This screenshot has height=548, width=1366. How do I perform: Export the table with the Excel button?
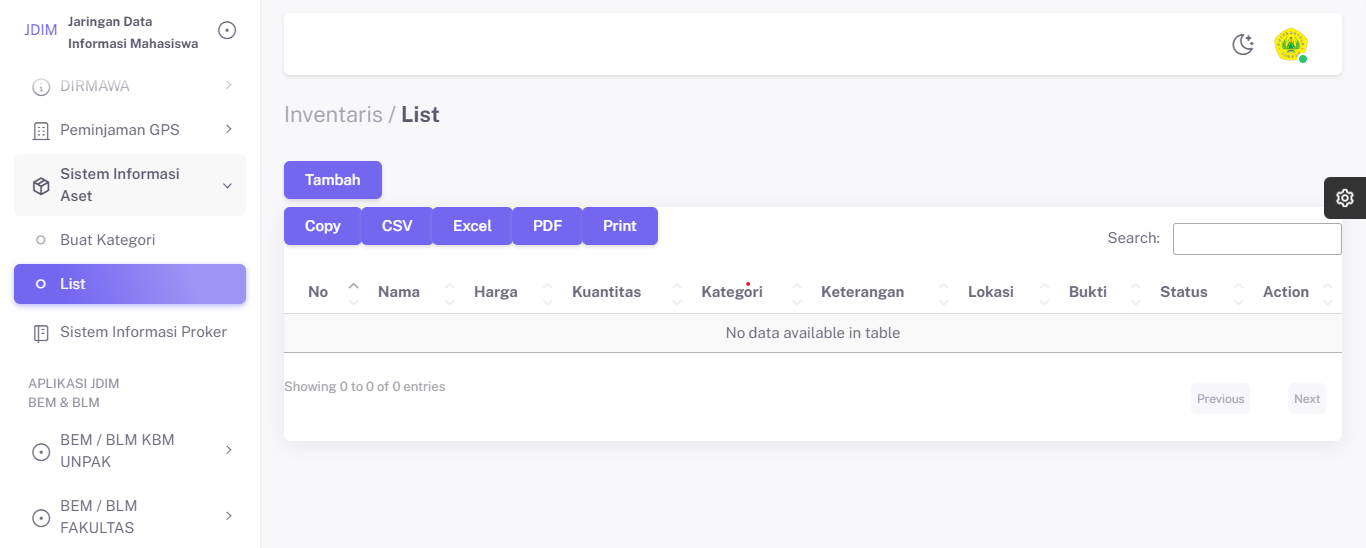[x=472, y=226]
